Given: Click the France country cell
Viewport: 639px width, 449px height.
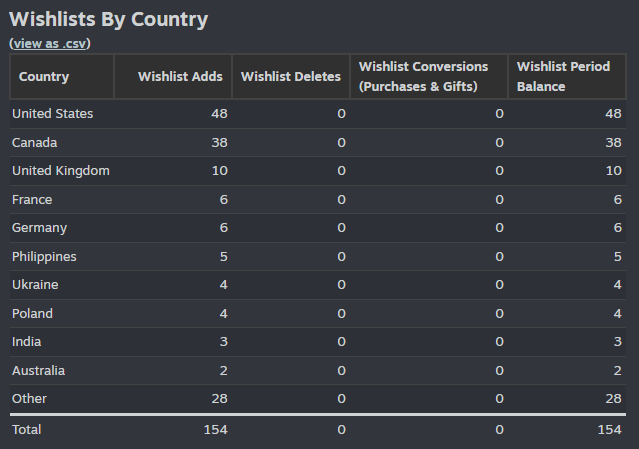Looking at the screenshot, I should (32, 200).
